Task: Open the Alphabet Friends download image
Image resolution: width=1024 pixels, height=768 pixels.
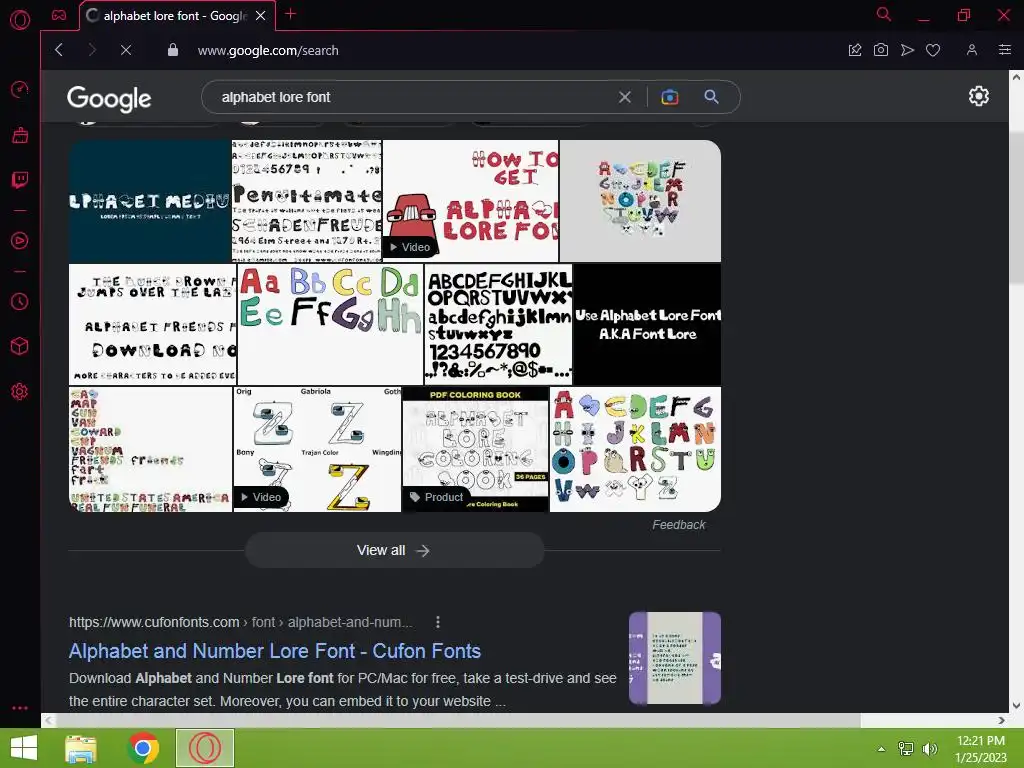Action: click(152, 325)
